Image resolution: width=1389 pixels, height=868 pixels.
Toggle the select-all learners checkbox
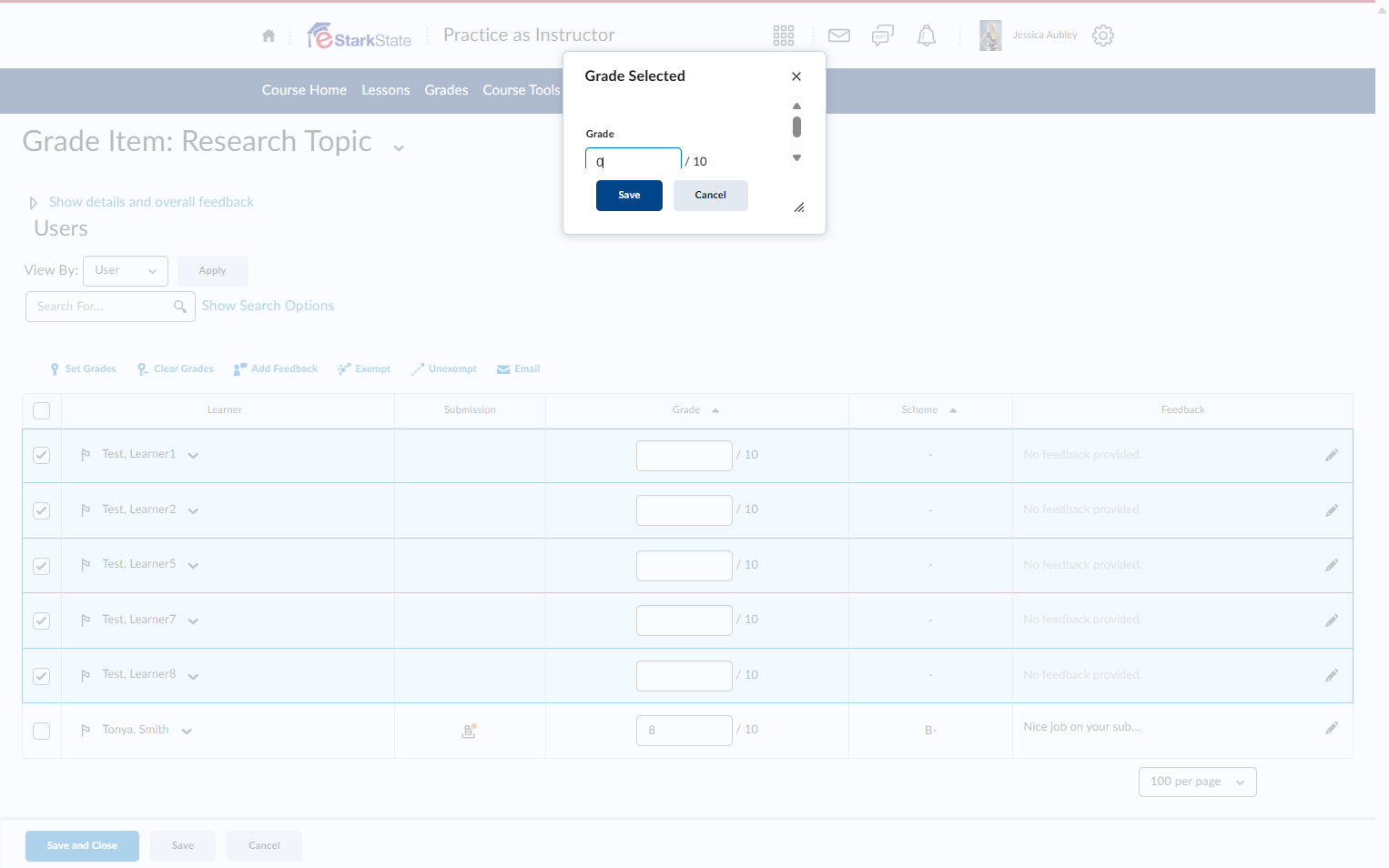click(x=42, y=410)
